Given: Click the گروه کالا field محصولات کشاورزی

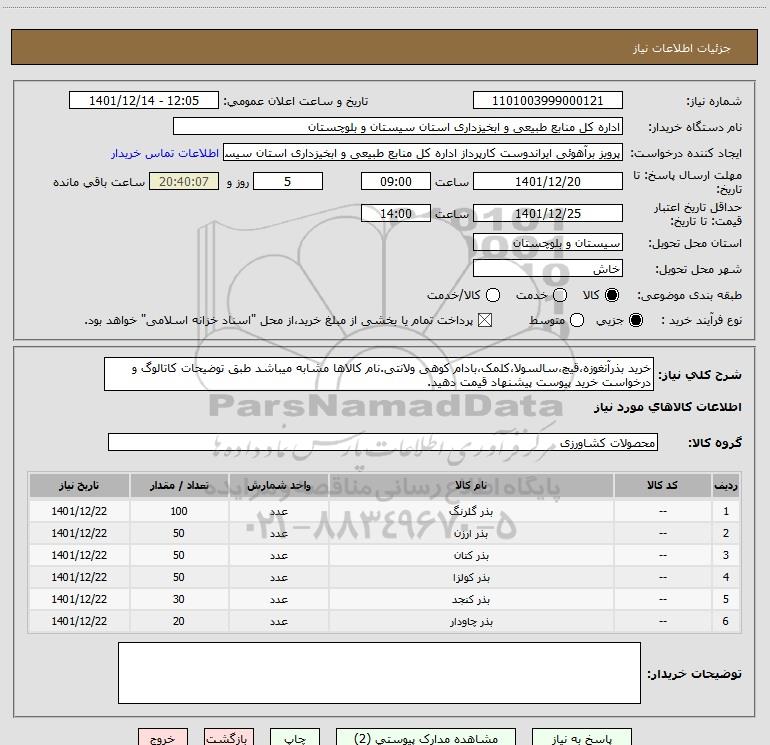Looking at the screenshot, I should click(x=383, y=442).
